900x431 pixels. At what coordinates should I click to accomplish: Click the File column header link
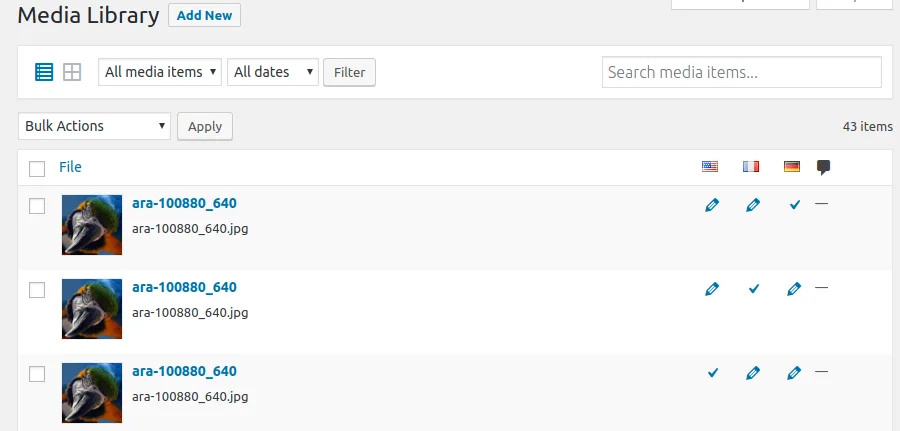coord(71,167)
